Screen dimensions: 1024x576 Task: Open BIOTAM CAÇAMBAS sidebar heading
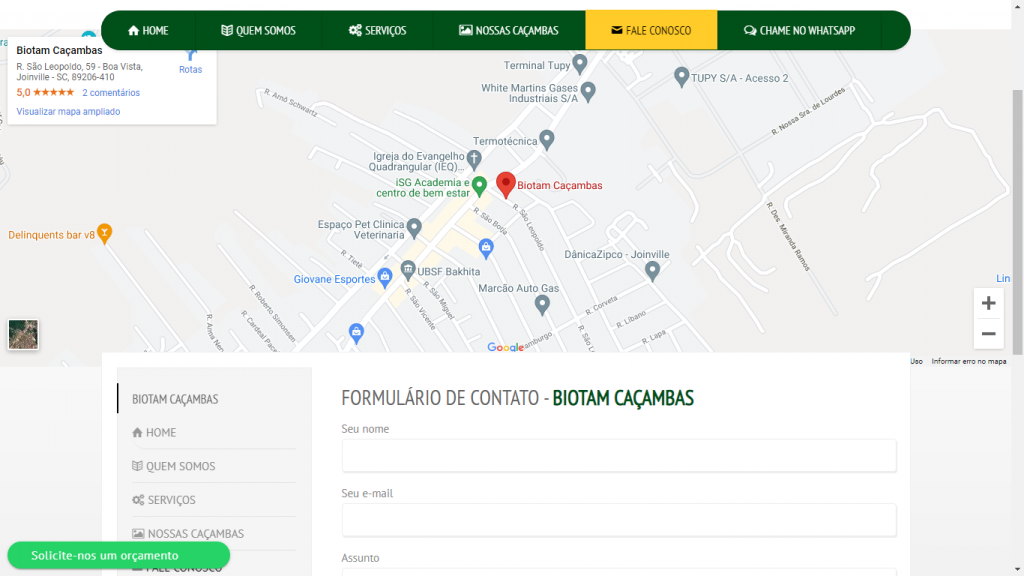click(x=175, y=399)
